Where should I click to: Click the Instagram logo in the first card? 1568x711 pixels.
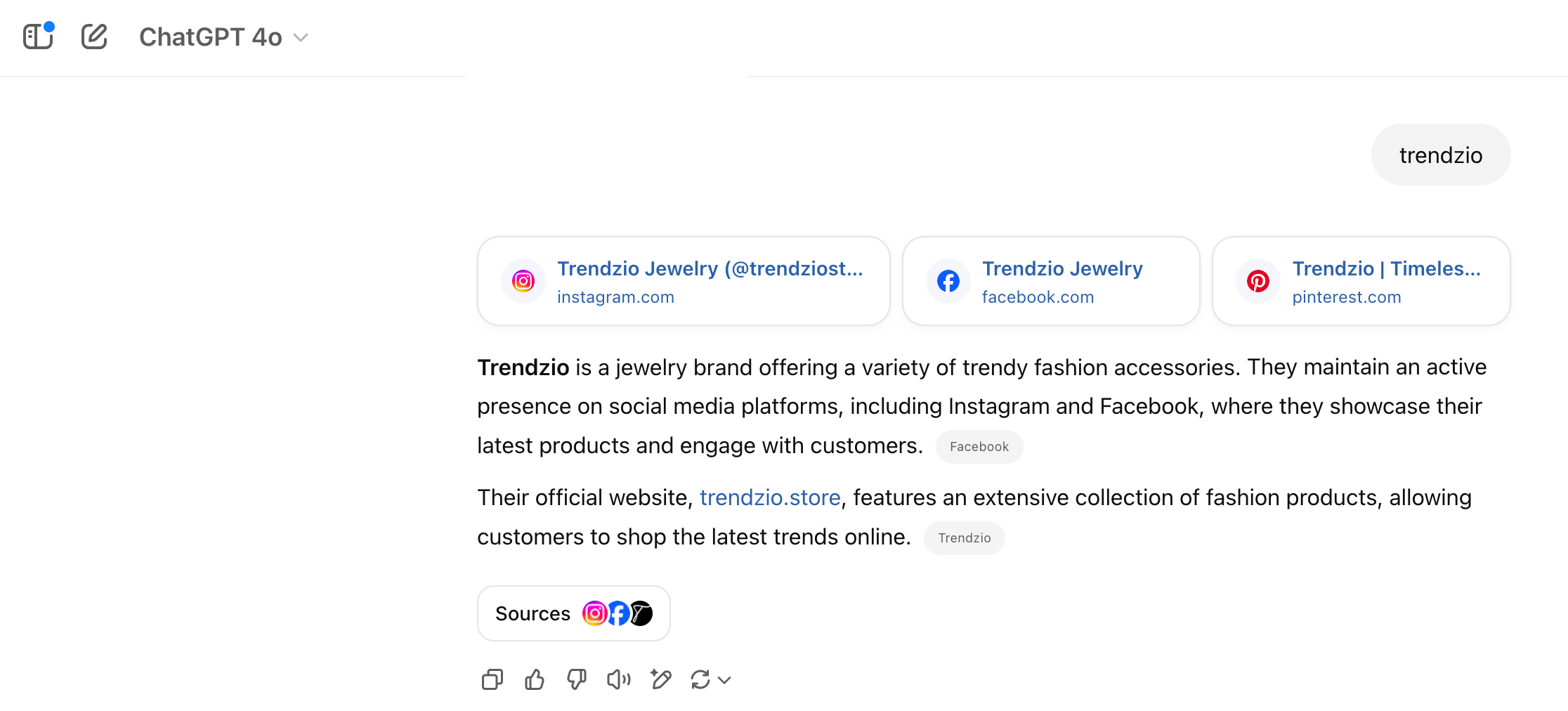pyautogui.click(x=523, y=281)
